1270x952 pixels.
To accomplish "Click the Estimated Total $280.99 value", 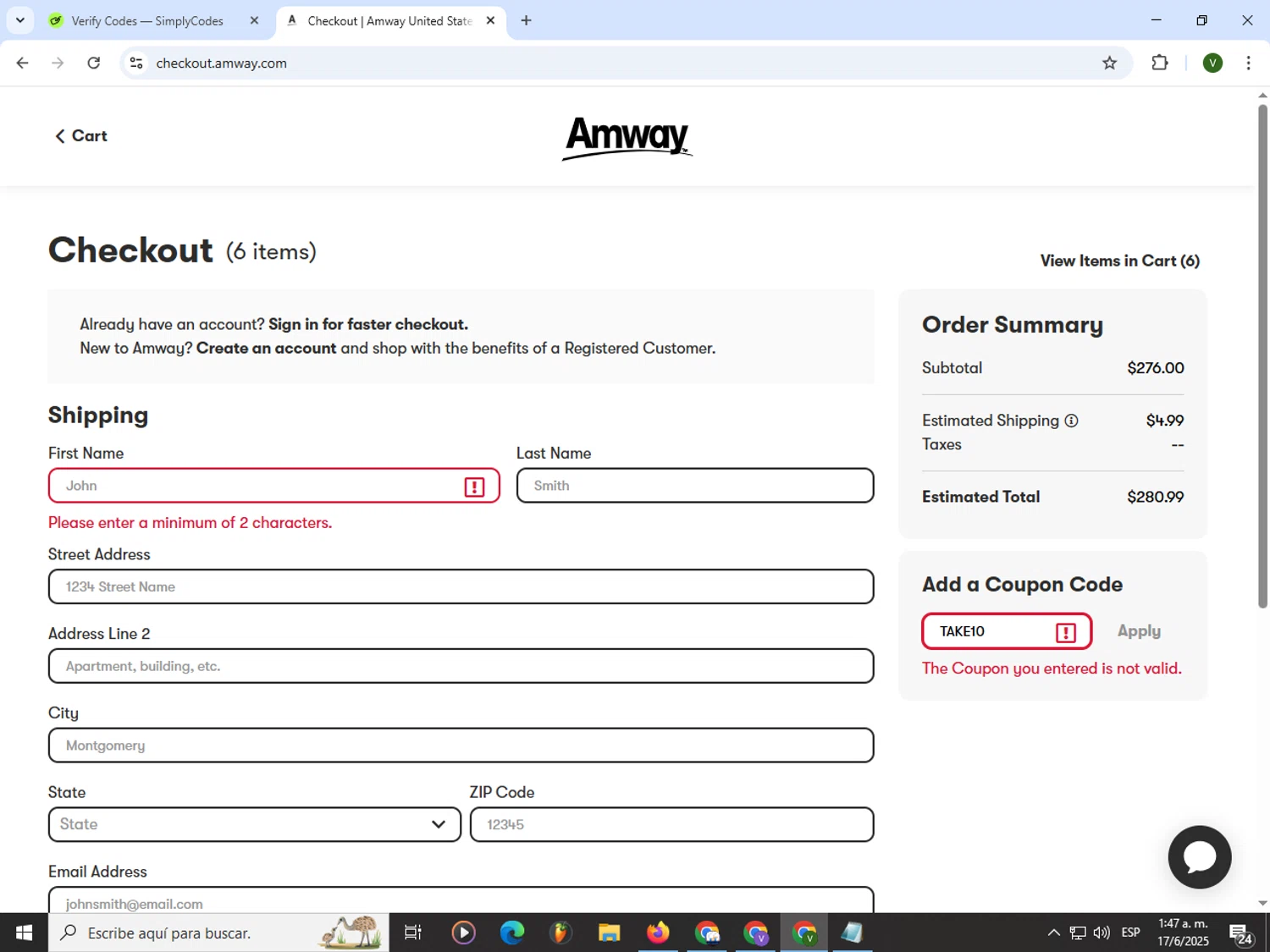I will [x=1155, y=498].
